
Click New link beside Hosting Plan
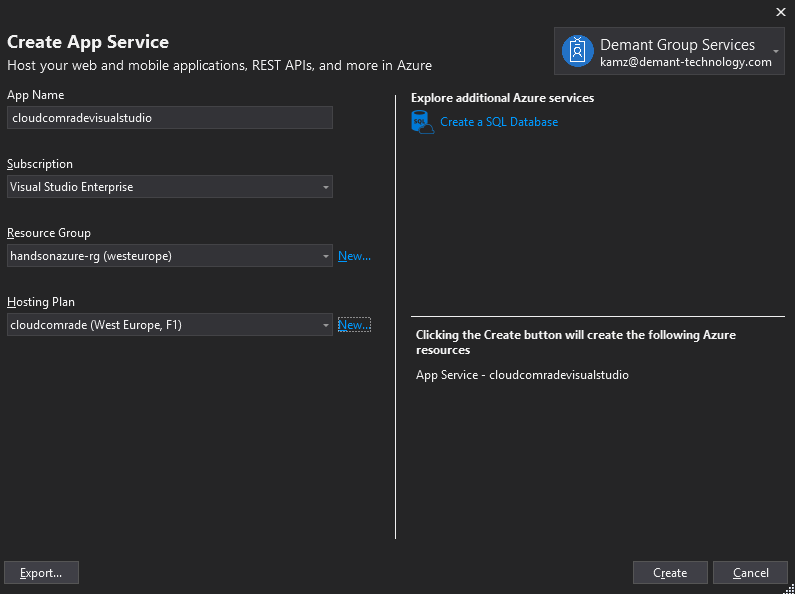[x=354, y=325]
